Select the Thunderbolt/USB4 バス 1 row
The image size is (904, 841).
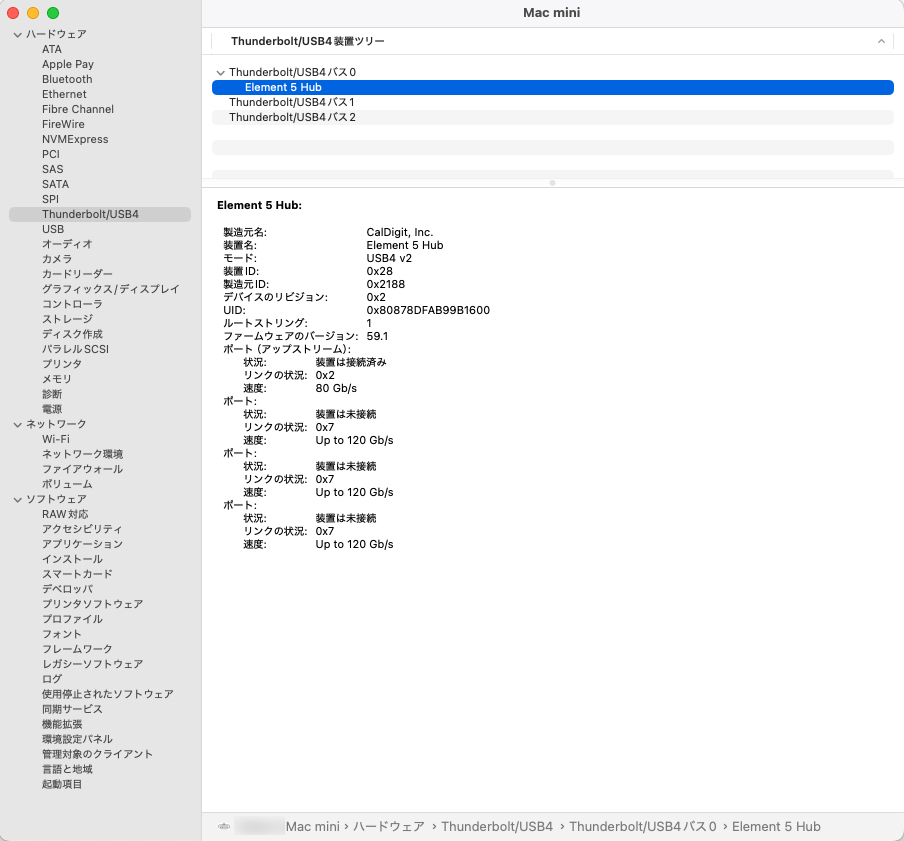click(552, 103)
